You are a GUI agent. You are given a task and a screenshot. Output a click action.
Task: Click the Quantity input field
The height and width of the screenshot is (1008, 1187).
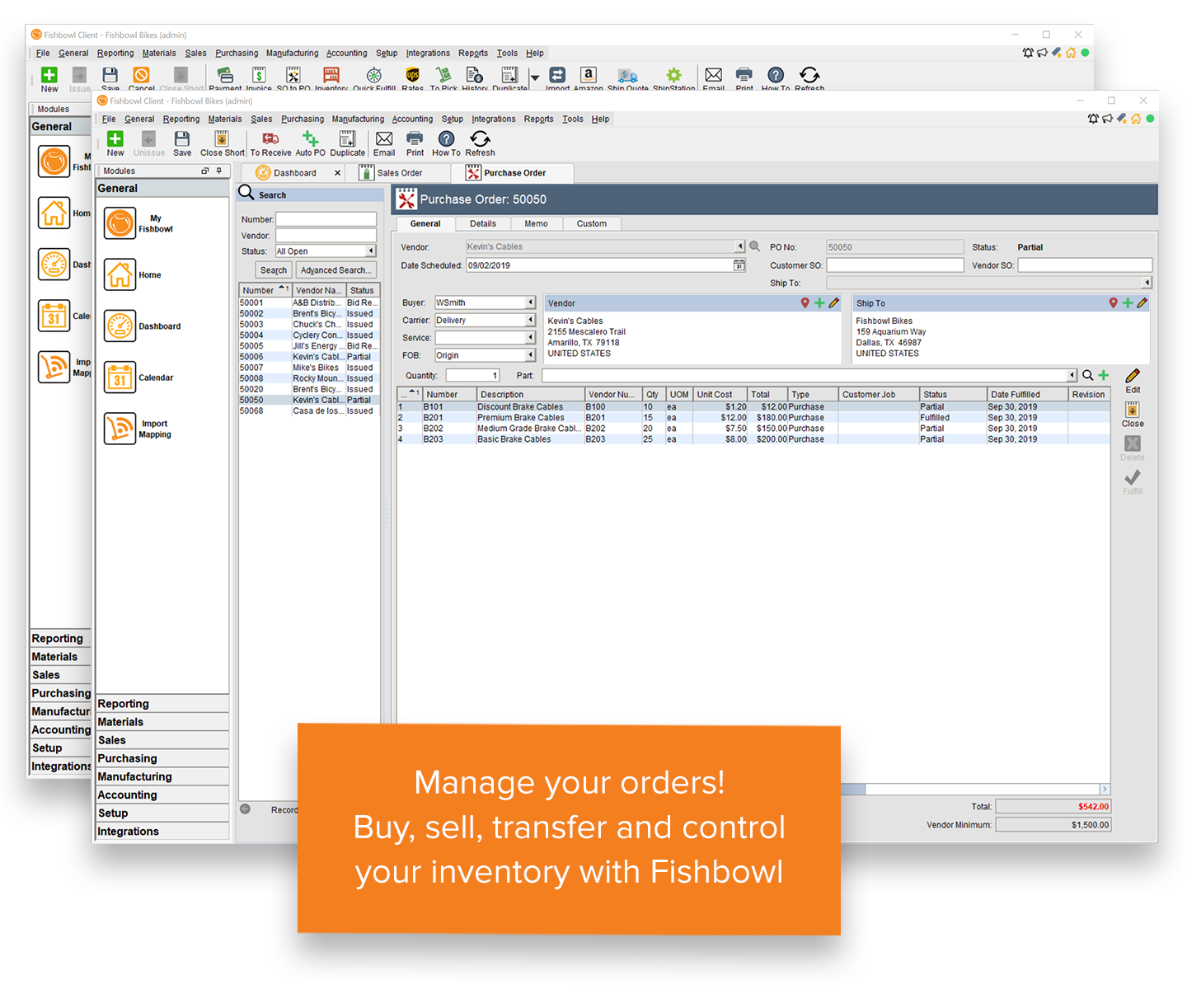[472, 376]
